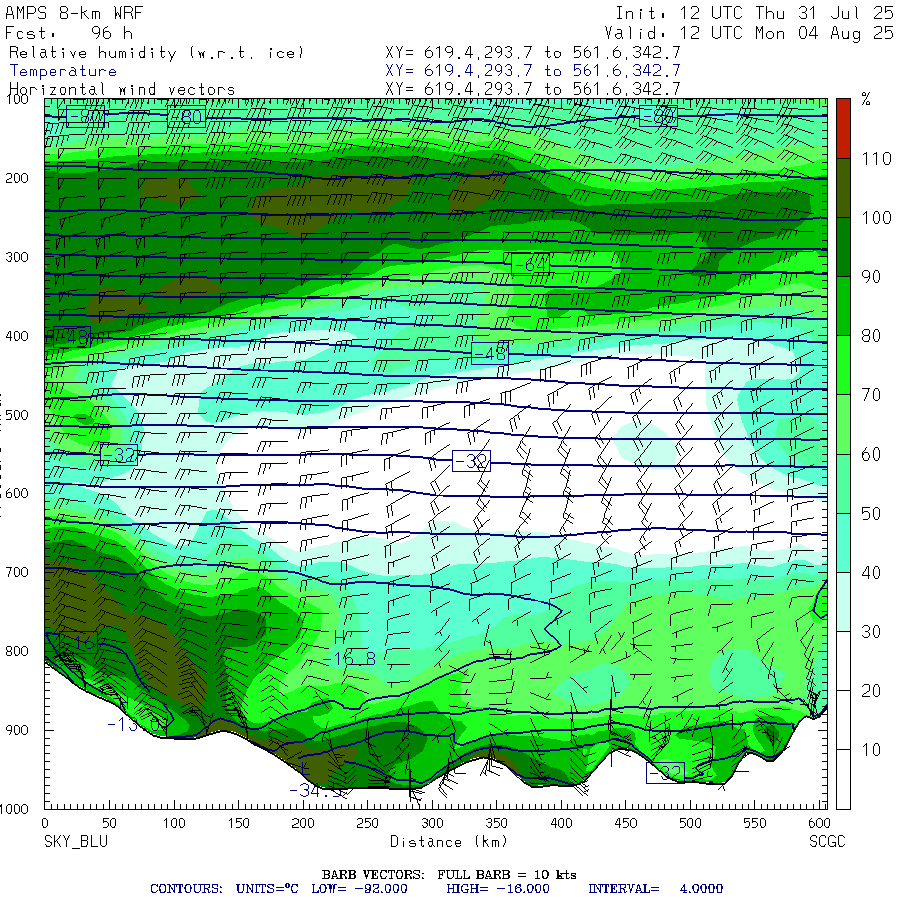Click the 'LOW= -92.000' legend value
Screen dimensions: 900x900
point(359,889)
